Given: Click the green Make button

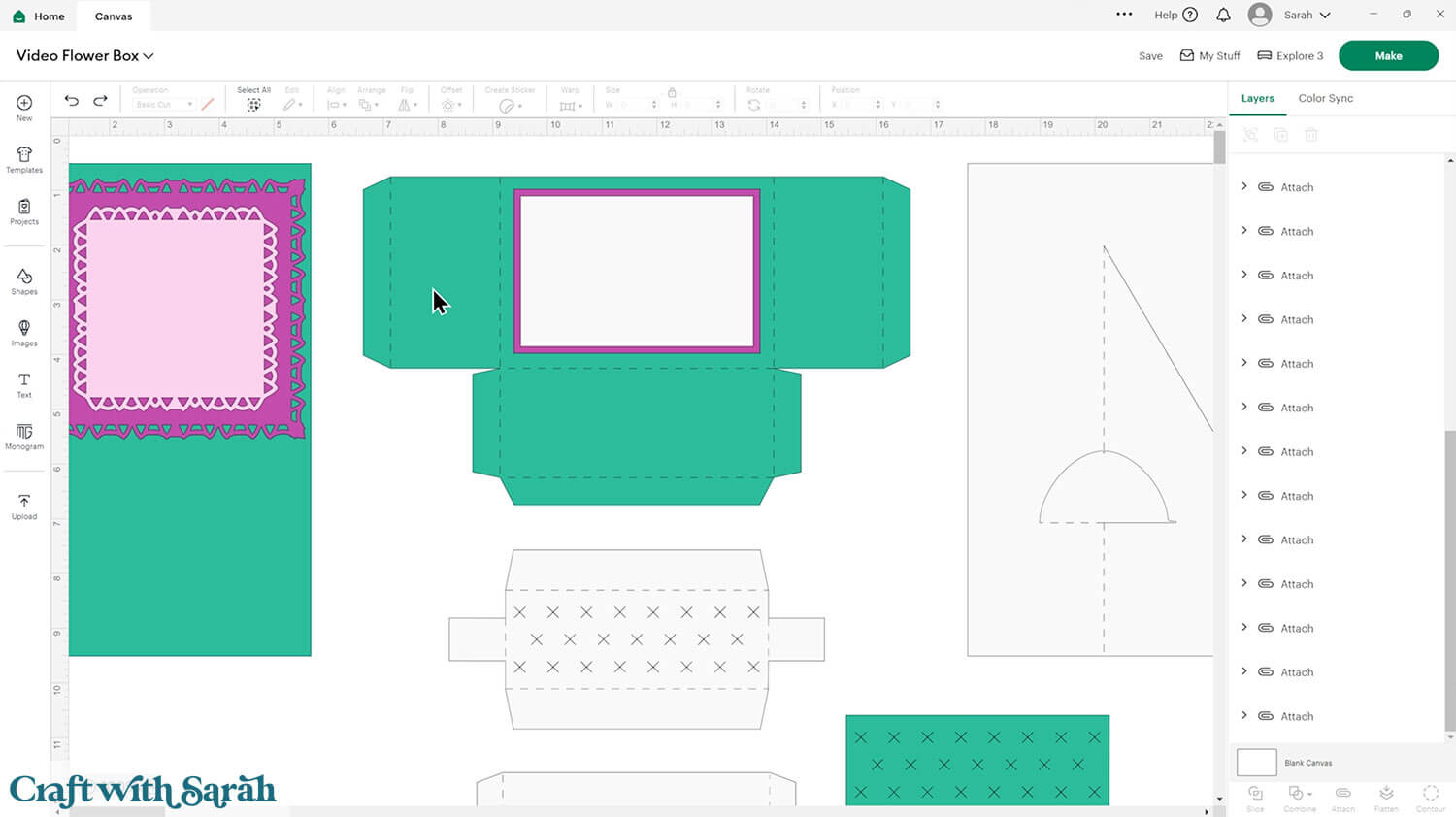Looking at the screenshot, I should (1388, 55).
